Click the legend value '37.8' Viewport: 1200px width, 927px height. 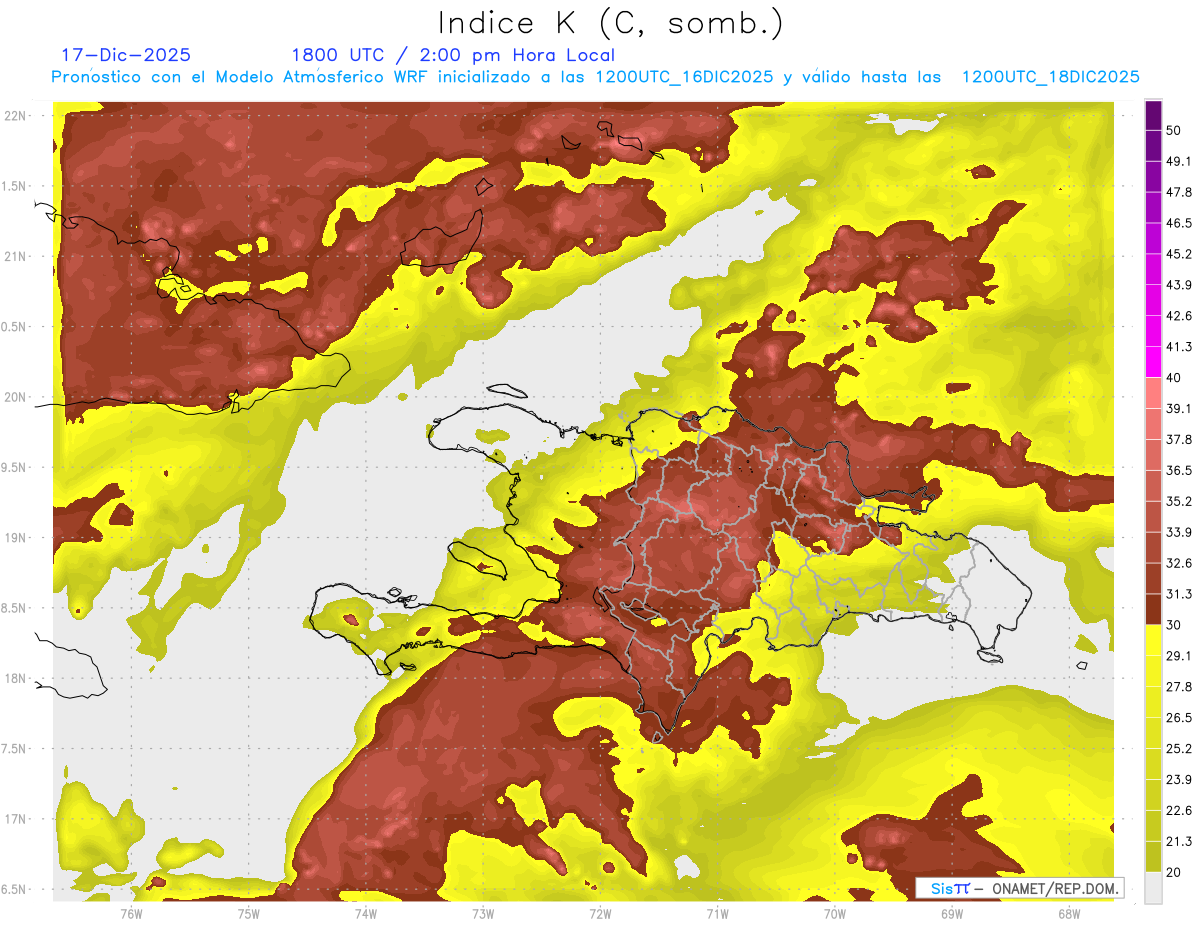[x=1179, y=439]
